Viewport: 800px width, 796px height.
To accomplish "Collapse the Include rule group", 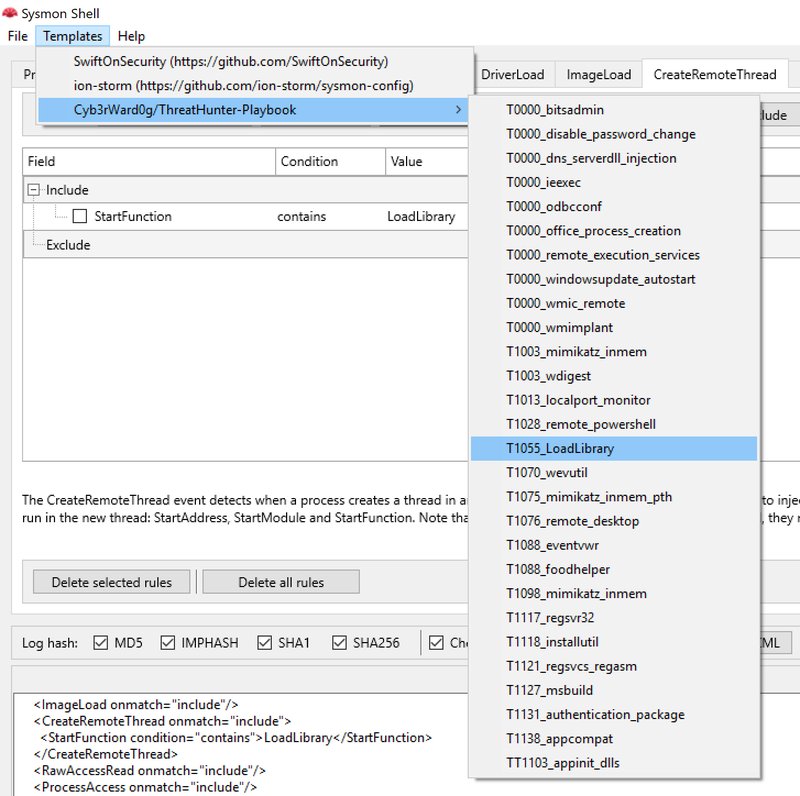I will click(36, 189).
